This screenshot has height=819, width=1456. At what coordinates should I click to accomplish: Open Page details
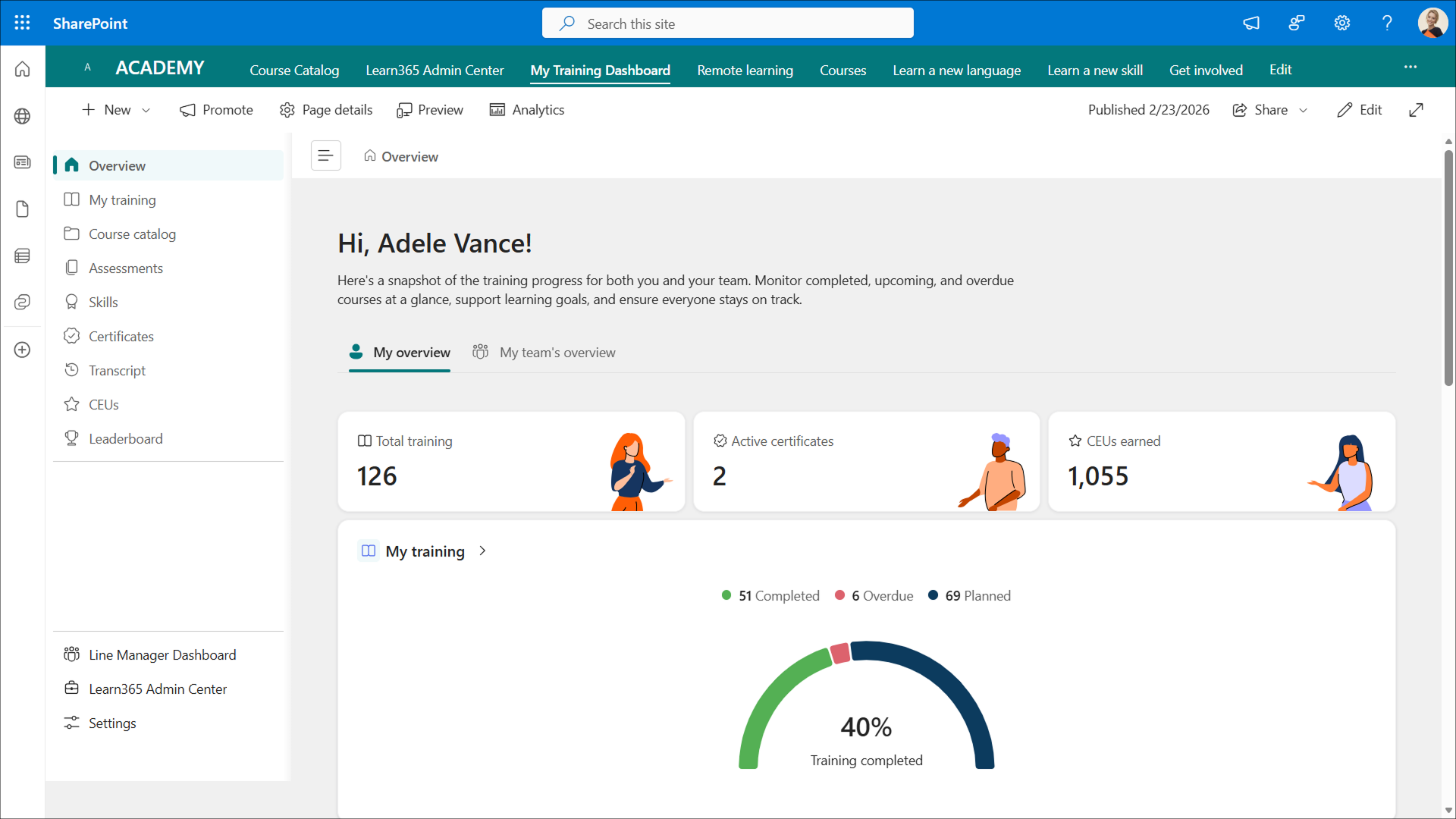(x=326, y=110)
